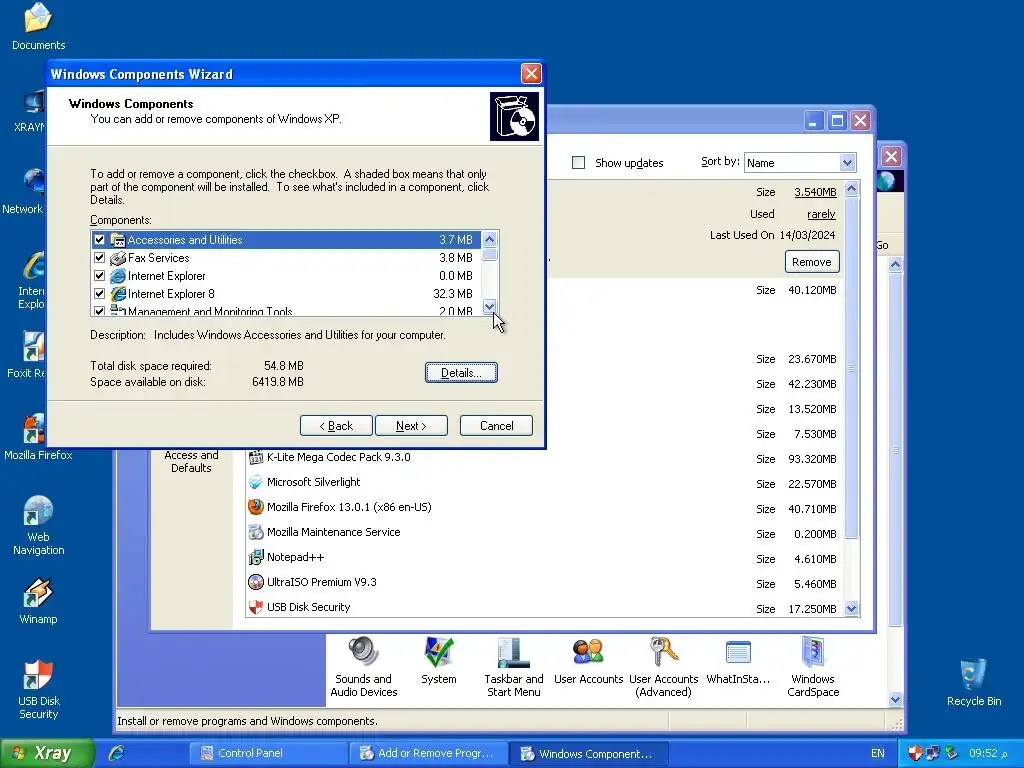The width and height of the screenshot is (1024, 768).
Task: Click the EN language indicator
Action: 877,753
